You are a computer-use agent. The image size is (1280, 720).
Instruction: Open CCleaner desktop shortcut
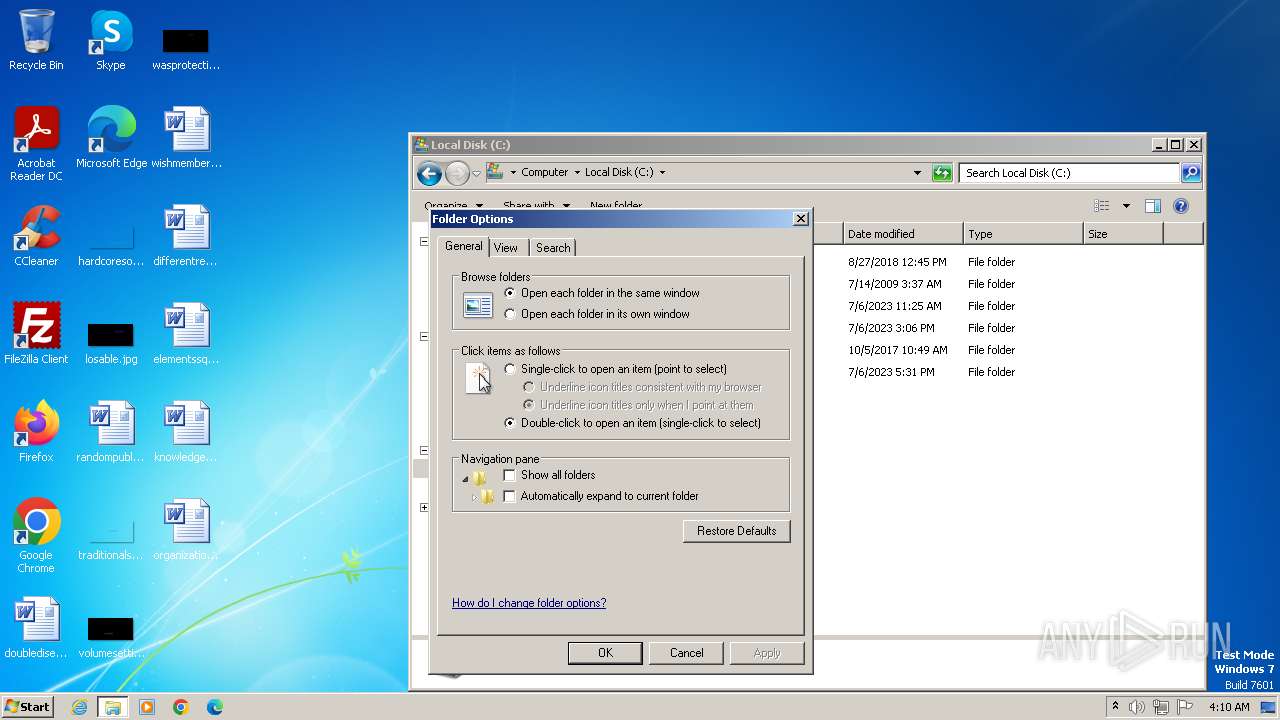click(x=36, y=236)
